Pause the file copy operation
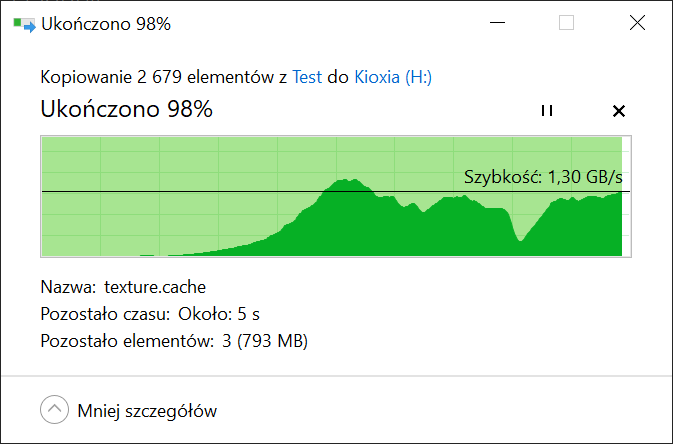This screenshot has height=444, width=673. 547,111
